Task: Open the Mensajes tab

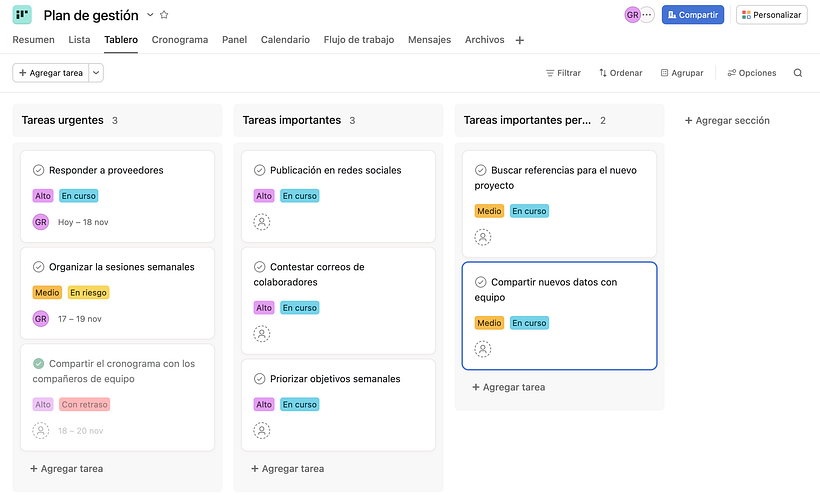Action: click(x=429, y=40)
